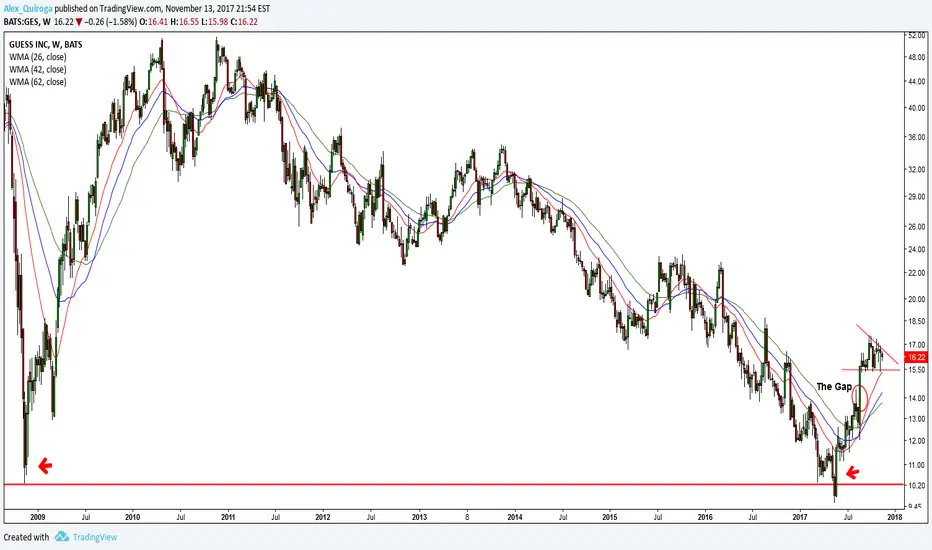932x550 pixels.
Task: Click 'The Gap' annotation label
Action: click(x=834, y=386)
